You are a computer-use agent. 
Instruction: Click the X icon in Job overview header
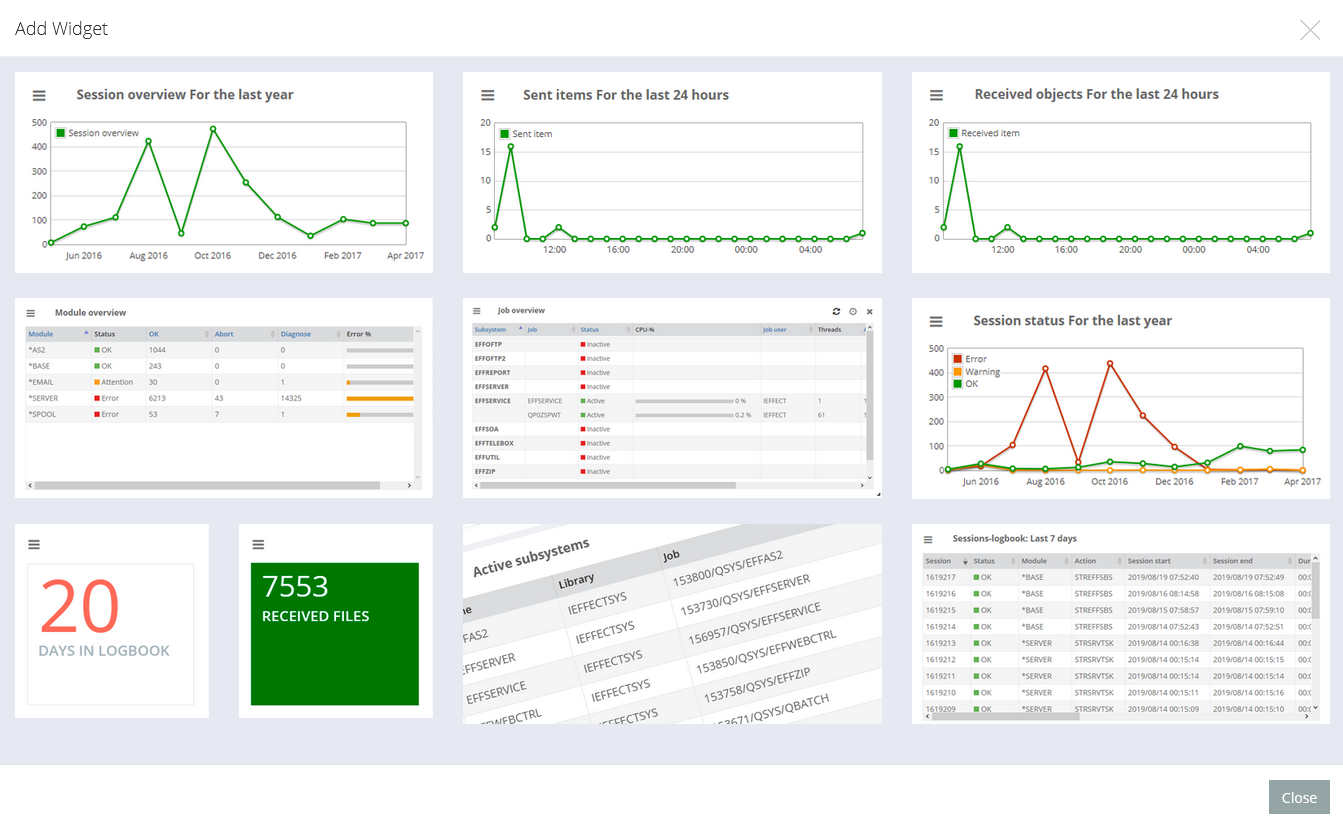[869, 312]
